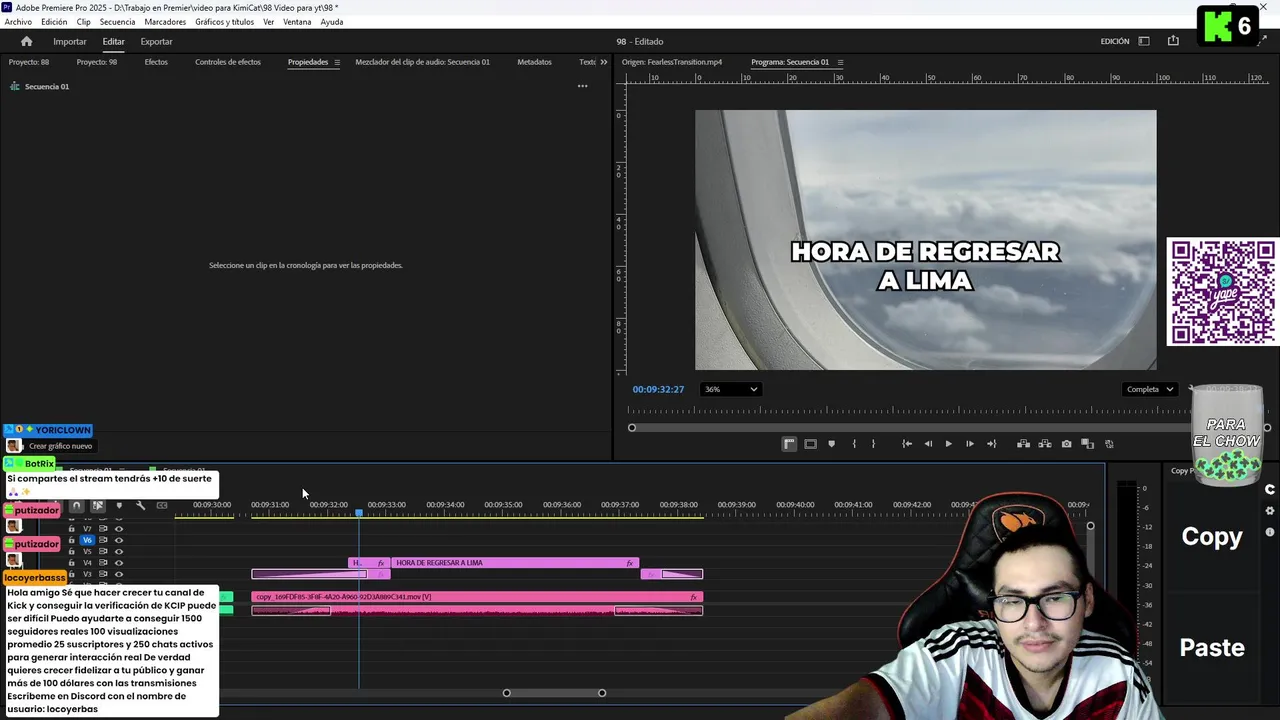Open the Archivo menu
The height and width of the screenshot is (720, 1280).
[x=18, y=22]
